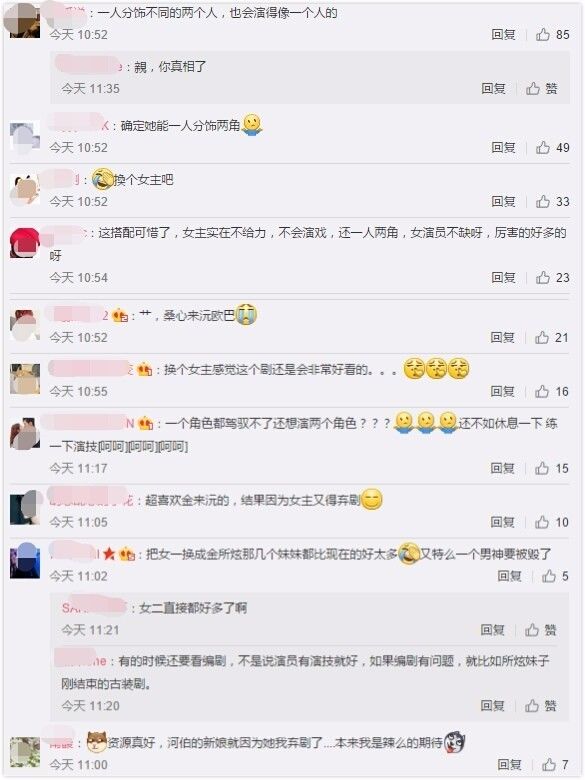Click 赞 on the 亲，你真相了 reply
The height and width of the screenshot is (780, 585).
542,89
